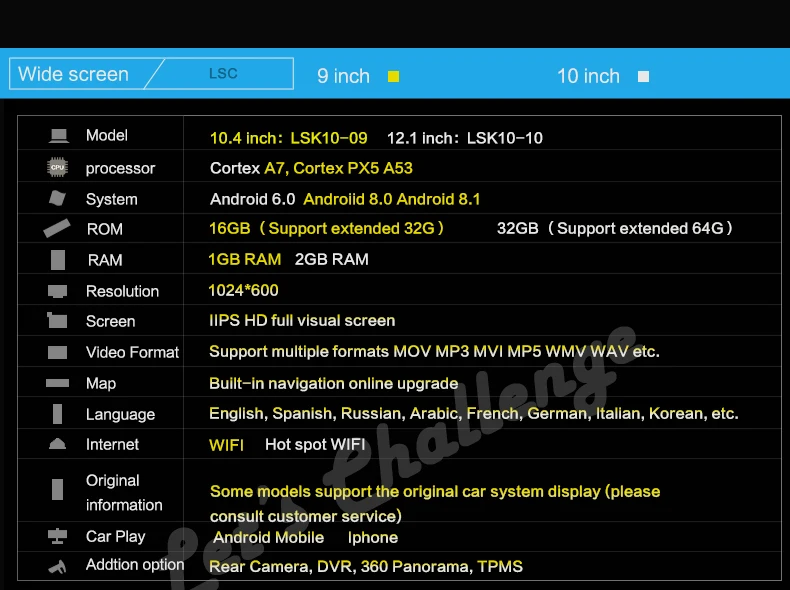This screenshot has height=590, width=790.
Task: Click the RAM row label
Action: click(x=105, y=260)
